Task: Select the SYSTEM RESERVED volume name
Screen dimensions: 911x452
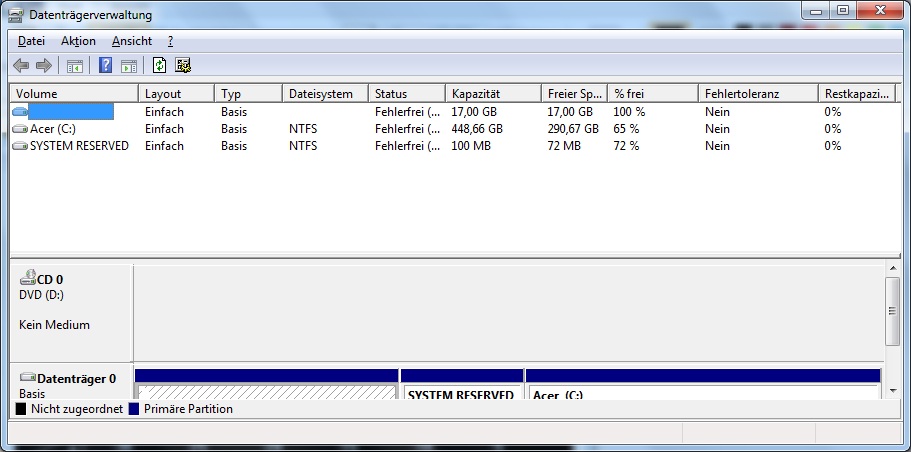Action: (79, 146)
